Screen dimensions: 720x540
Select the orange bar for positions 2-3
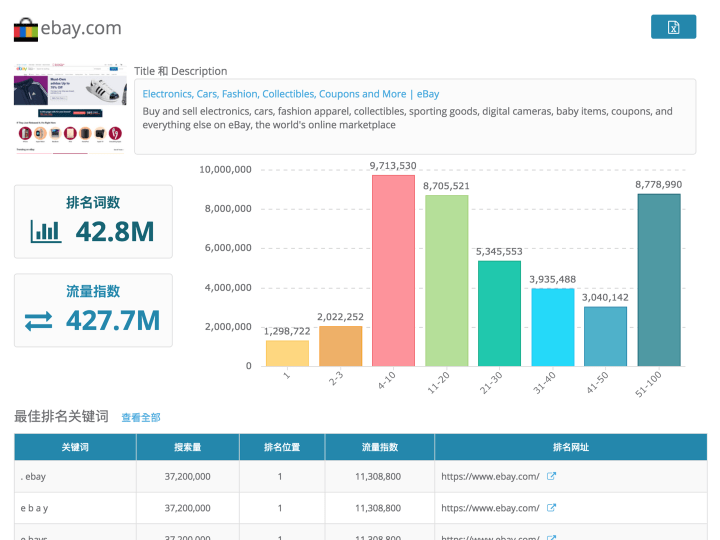(x=341, y=346)
